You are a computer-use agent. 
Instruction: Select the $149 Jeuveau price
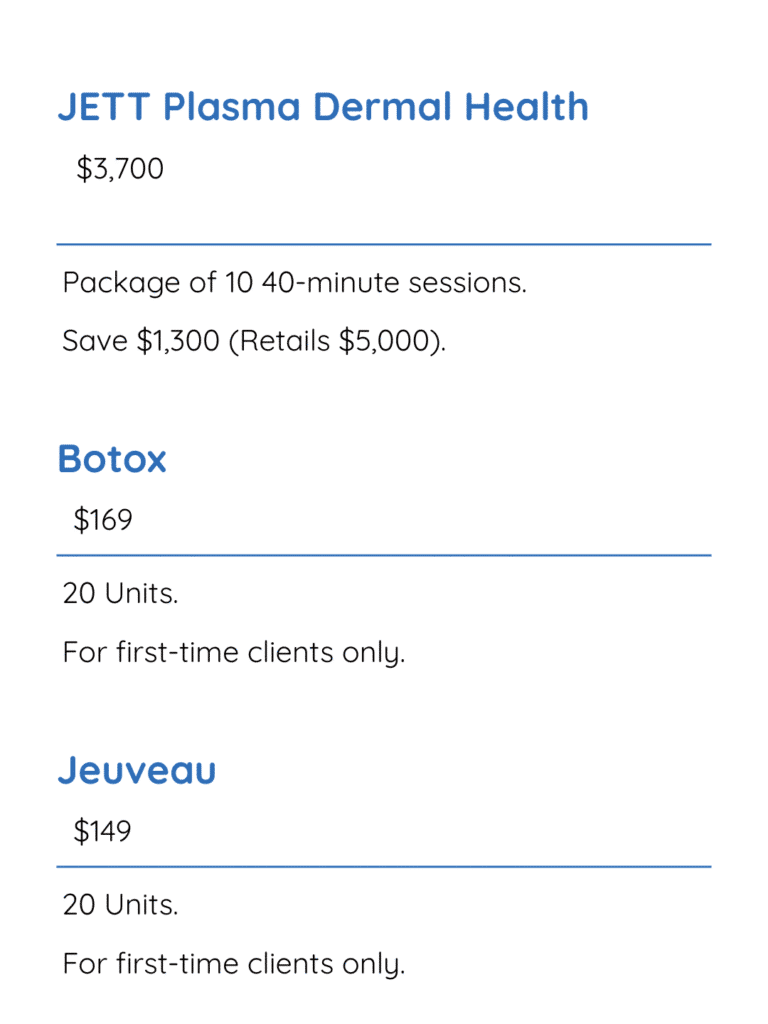point(102,831)
